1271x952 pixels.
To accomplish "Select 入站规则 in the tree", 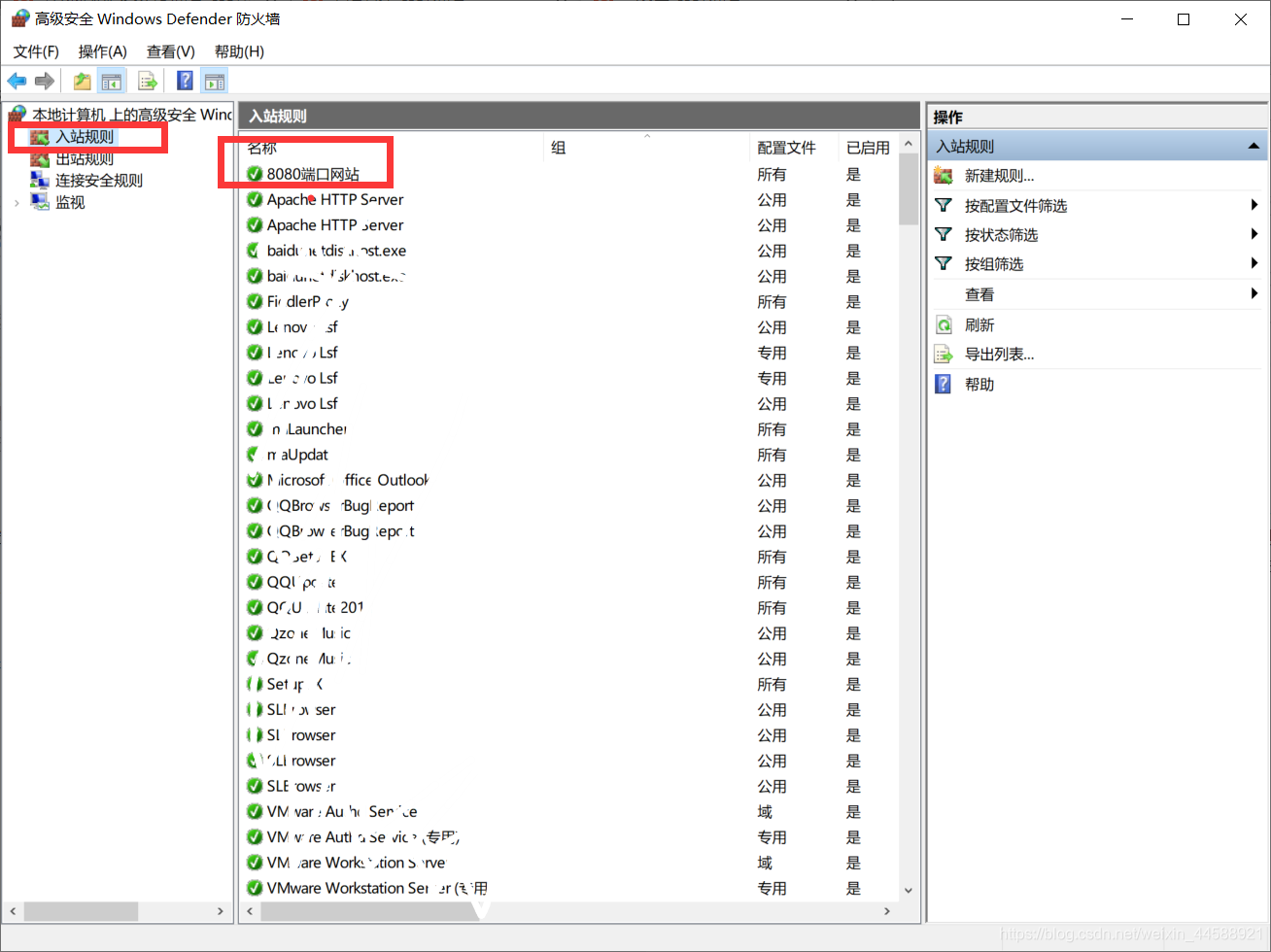I will point(85,137).
